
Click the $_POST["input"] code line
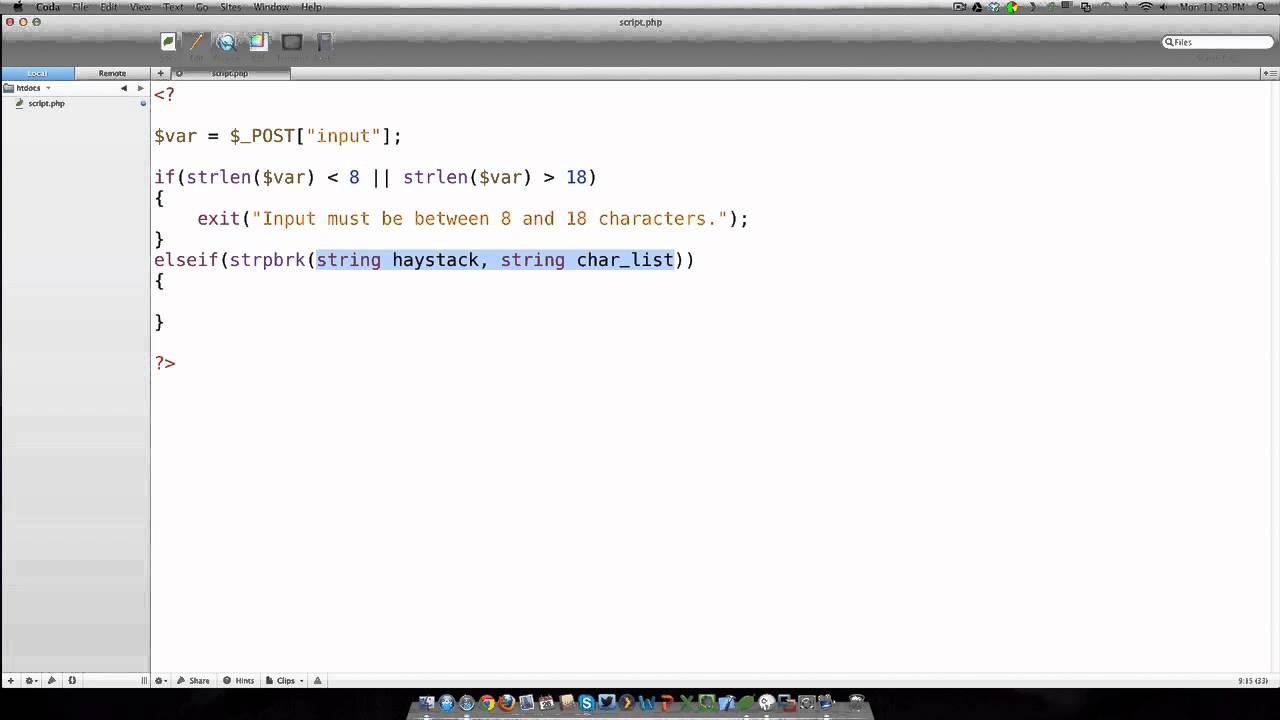pos(278,136)
